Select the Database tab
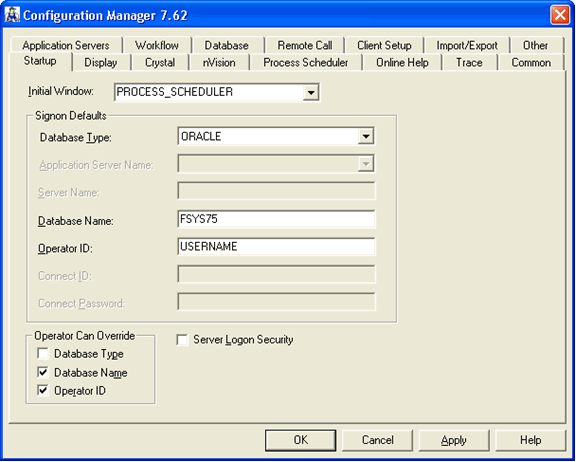 227,45
